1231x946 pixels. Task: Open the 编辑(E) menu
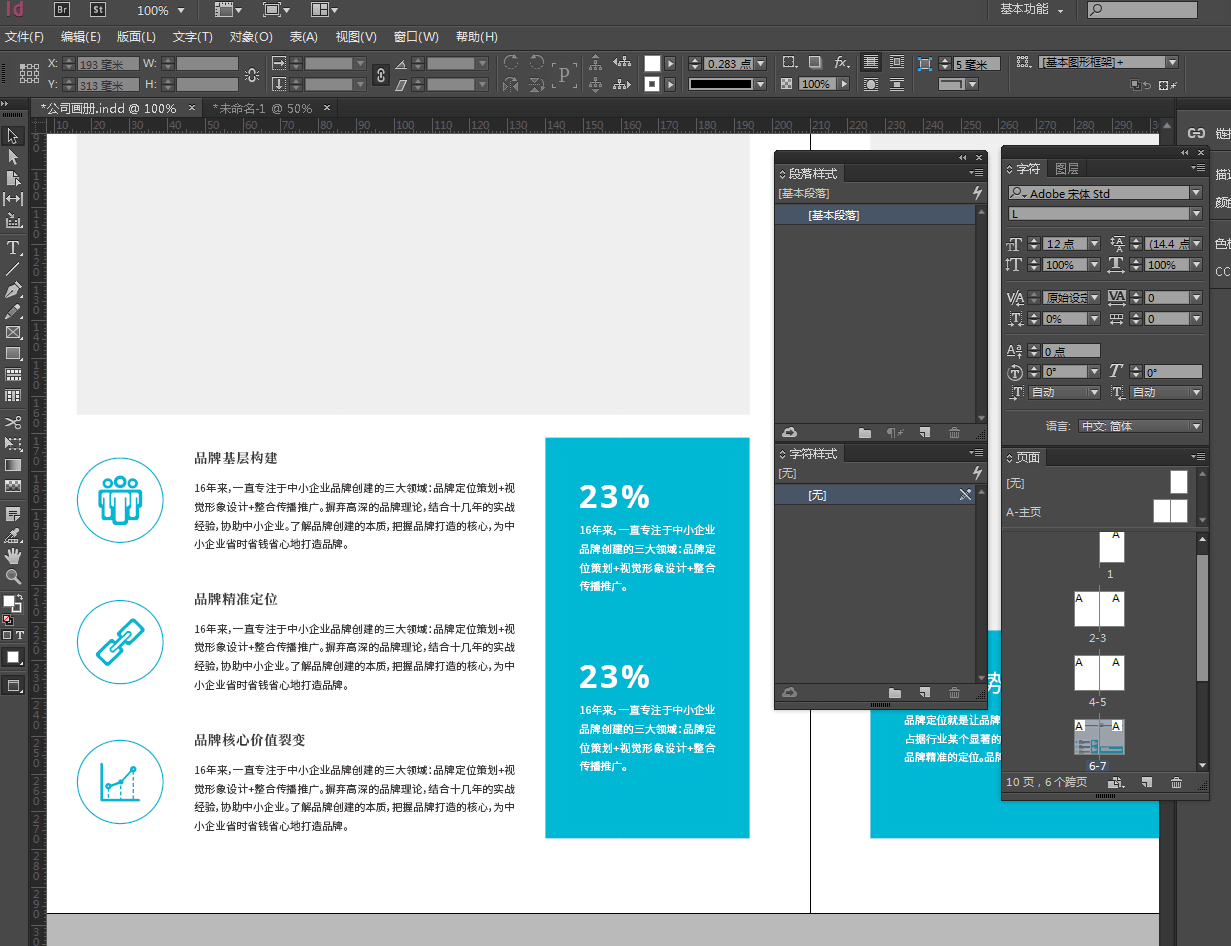[x=81, y=37]
